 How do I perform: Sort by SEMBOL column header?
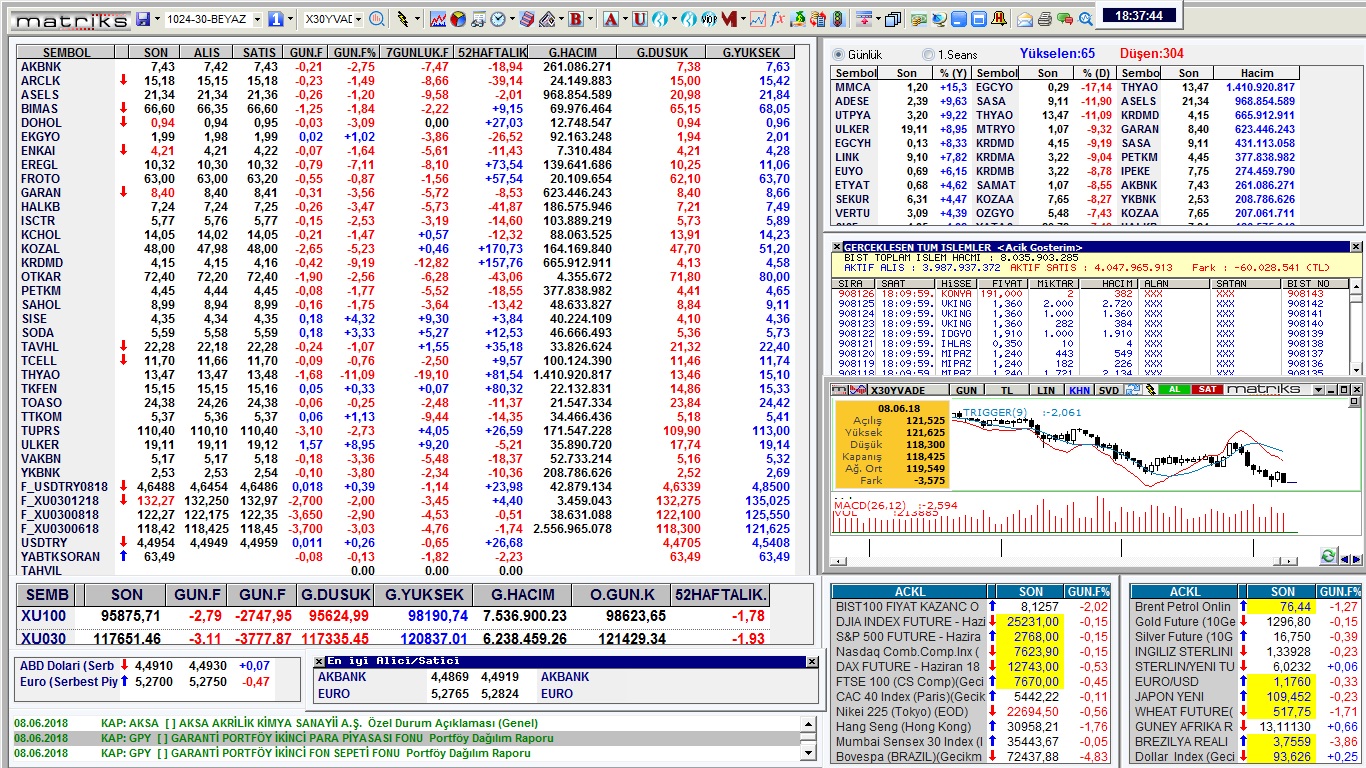(67, 52)
